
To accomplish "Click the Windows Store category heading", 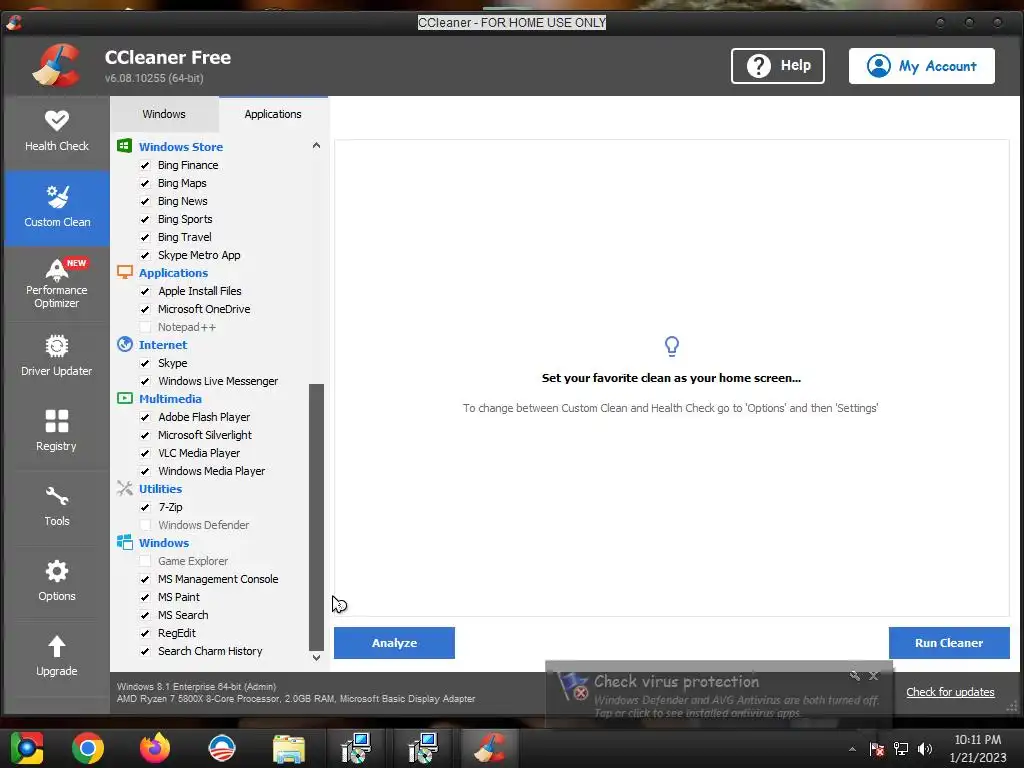I will (x=181, y=147).
